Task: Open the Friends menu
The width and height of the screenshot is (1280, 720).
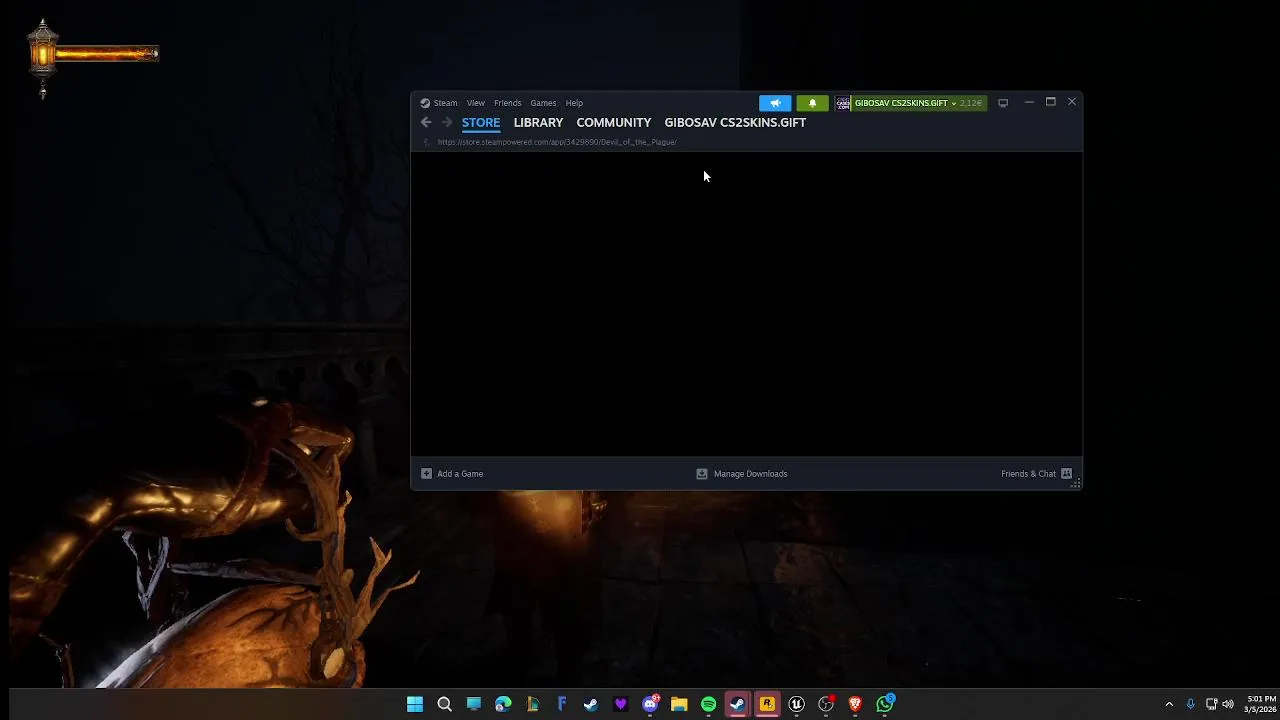Action: 507,103
